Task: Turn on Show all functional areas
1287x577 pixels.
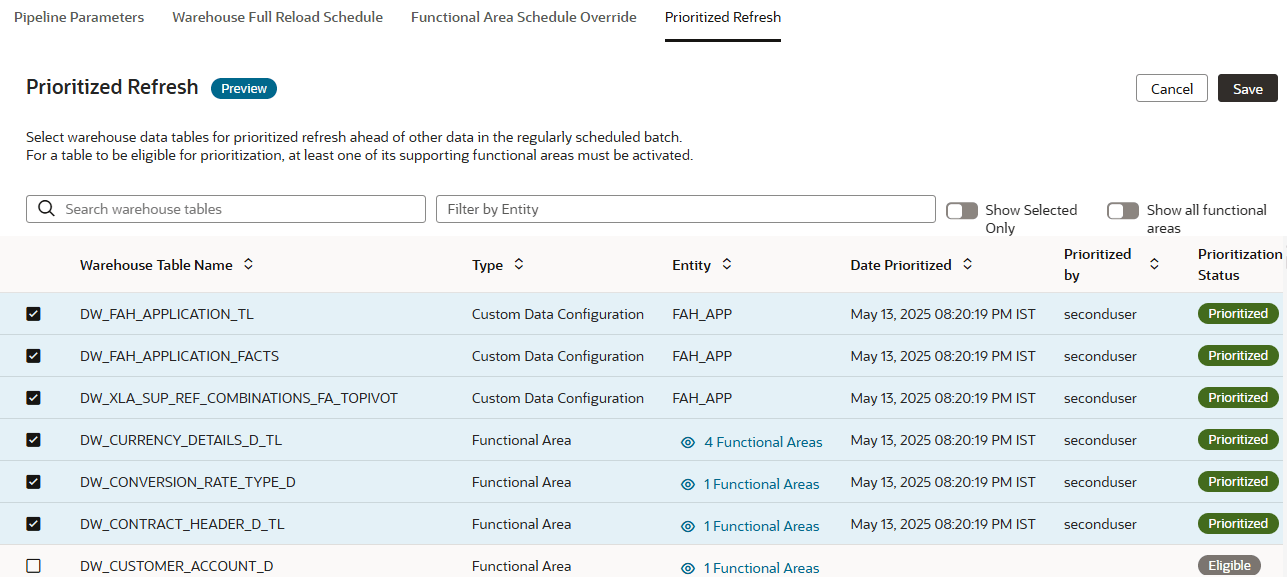Action: (1122, 210)
